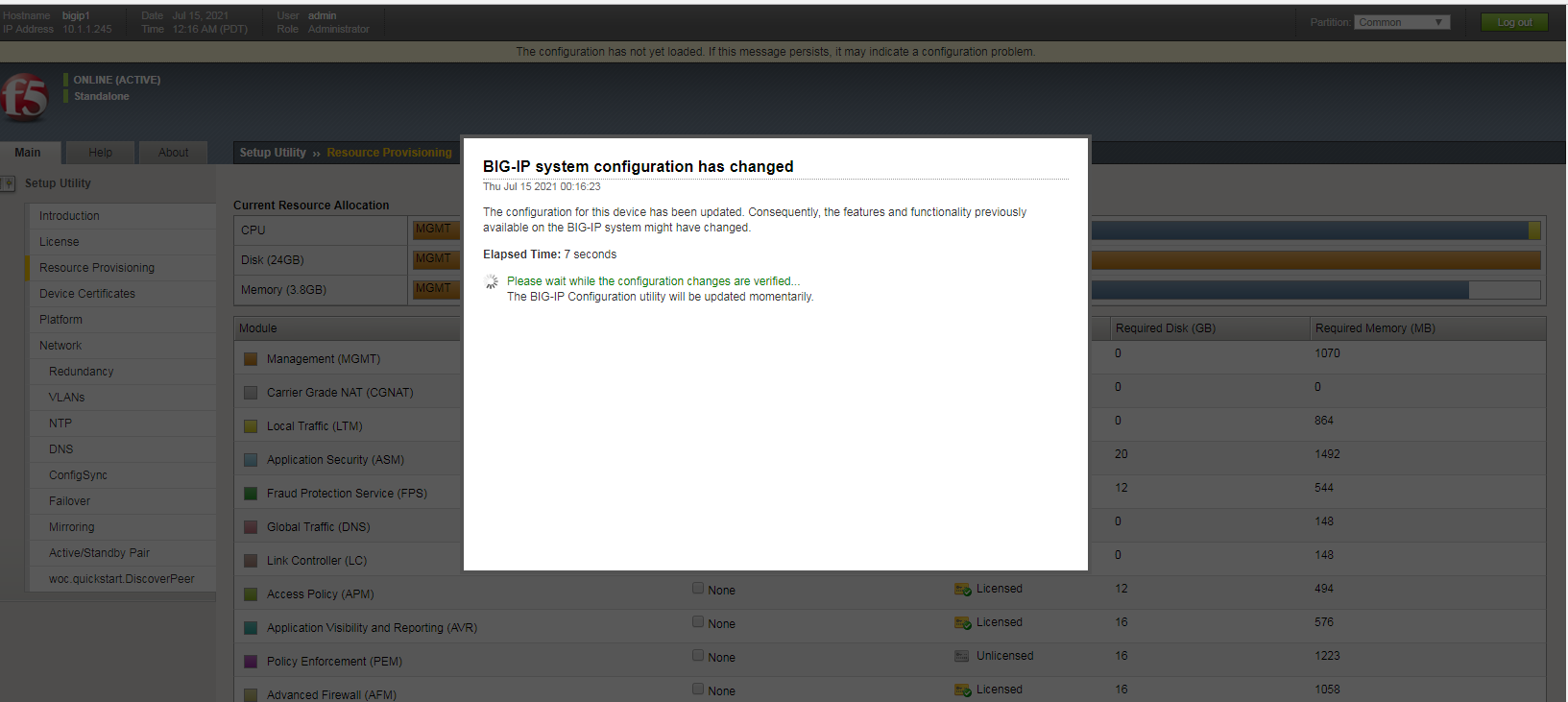The width and height of the screenshot is (1568, 702).
Task: Click the ONLINE (ACTIVE) status text
Action: 117,80
